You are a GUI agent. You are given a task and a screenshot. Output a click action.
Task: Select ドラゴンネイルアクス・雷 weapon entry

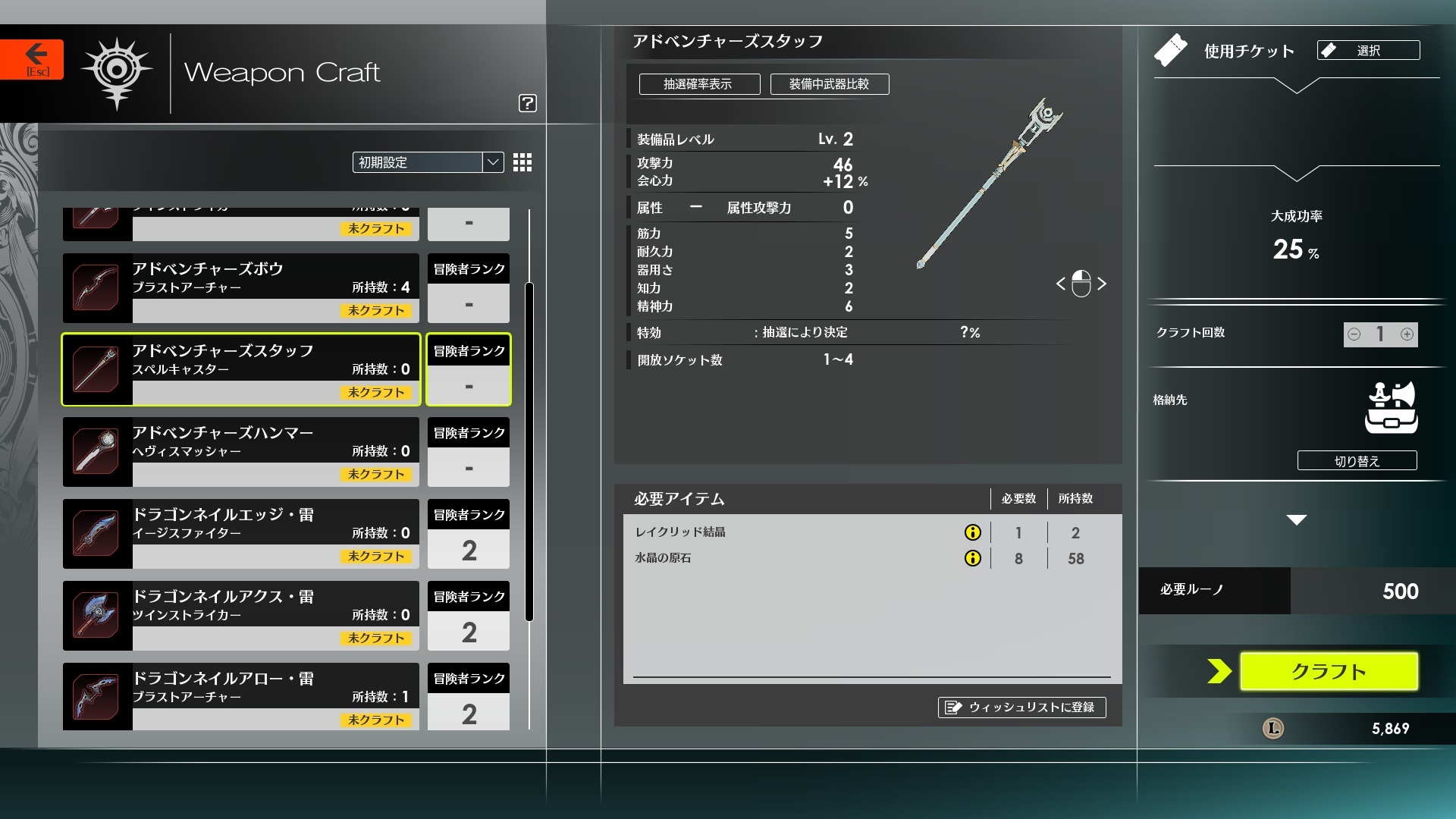coord(241,616)
